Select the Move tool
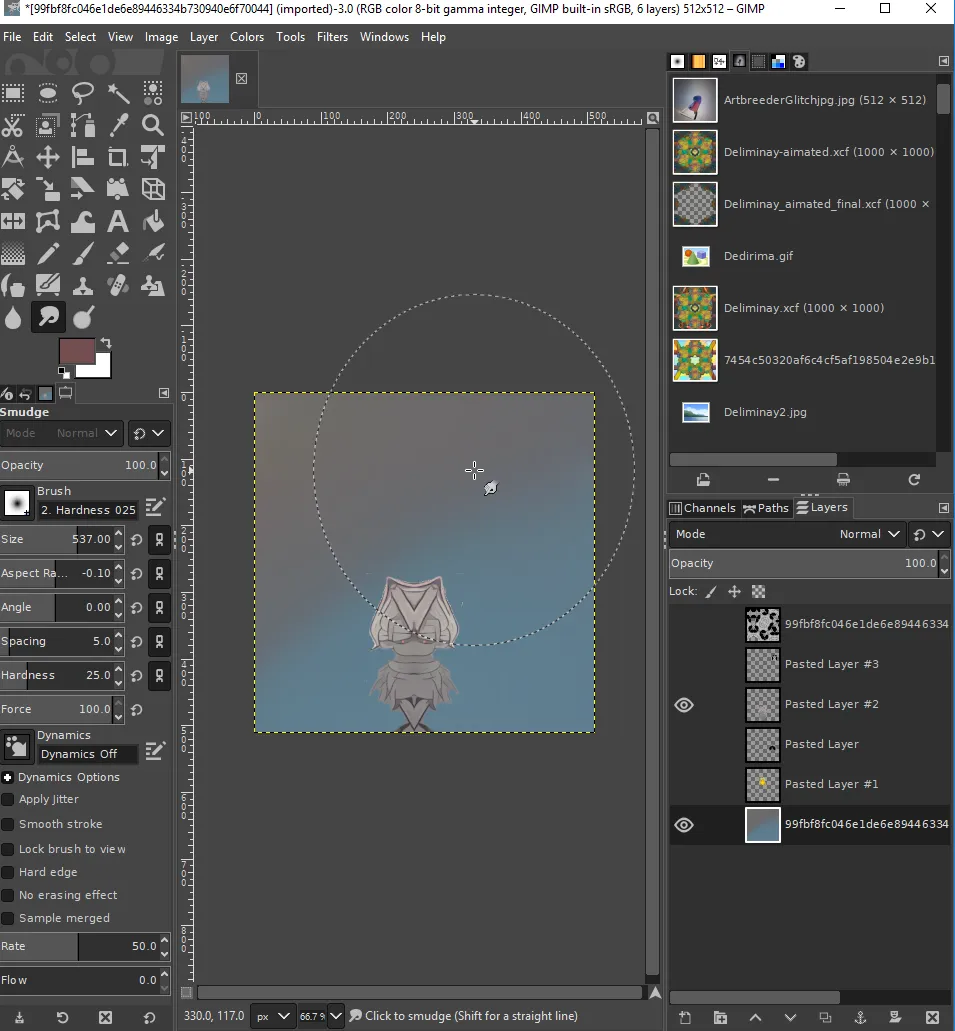The width and height of the screenshot is (955, 1031). [x=47, y=157]
